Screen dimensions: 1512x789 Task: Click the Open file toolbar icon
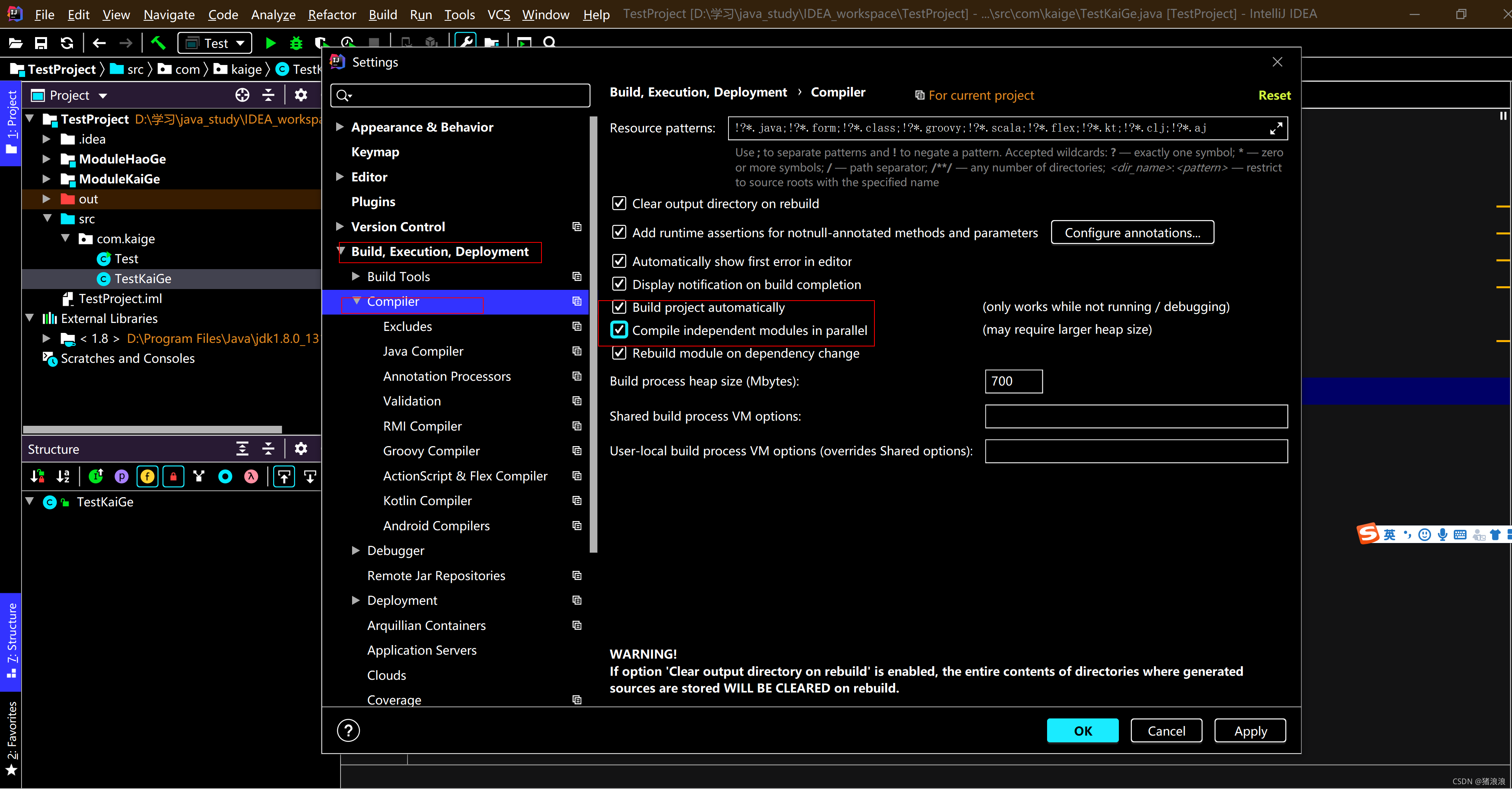pyautogui.click(x=16, y=43)
